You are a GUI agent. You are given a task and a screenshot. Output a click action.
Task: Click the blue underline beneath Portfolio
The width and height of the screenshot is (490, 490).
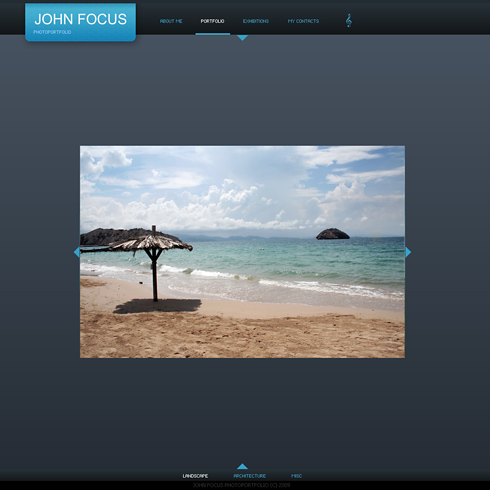(213, 34)
